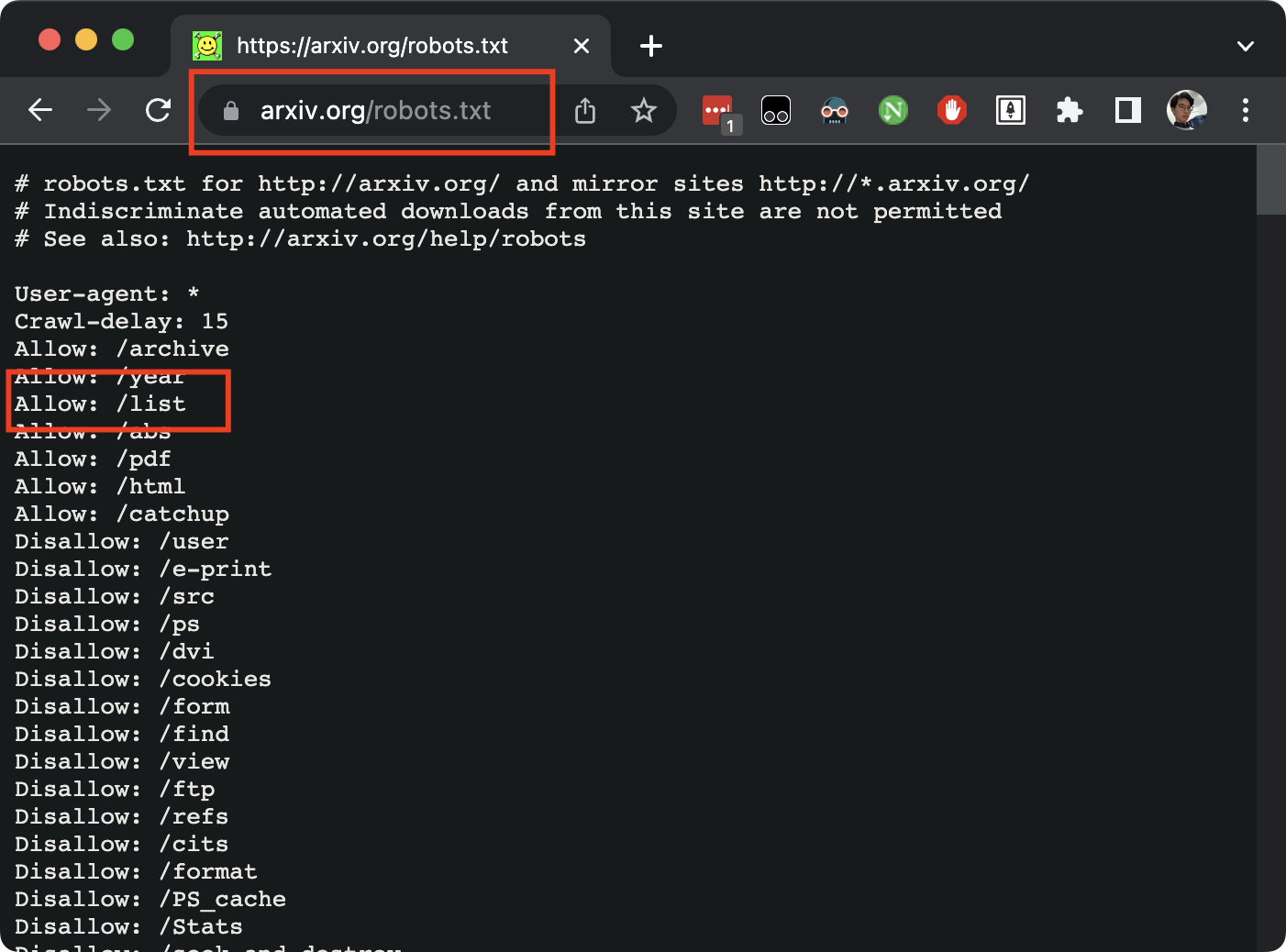Click the tab's smiley favicon
The width and height of the screenshot is (1286, 952).
[x=207, y=46]
